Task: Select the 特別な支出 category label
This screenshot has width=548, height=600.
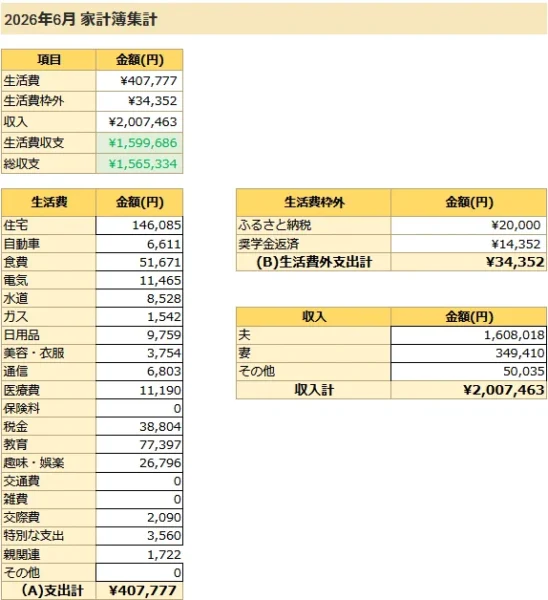Action: tap(49, 536)
